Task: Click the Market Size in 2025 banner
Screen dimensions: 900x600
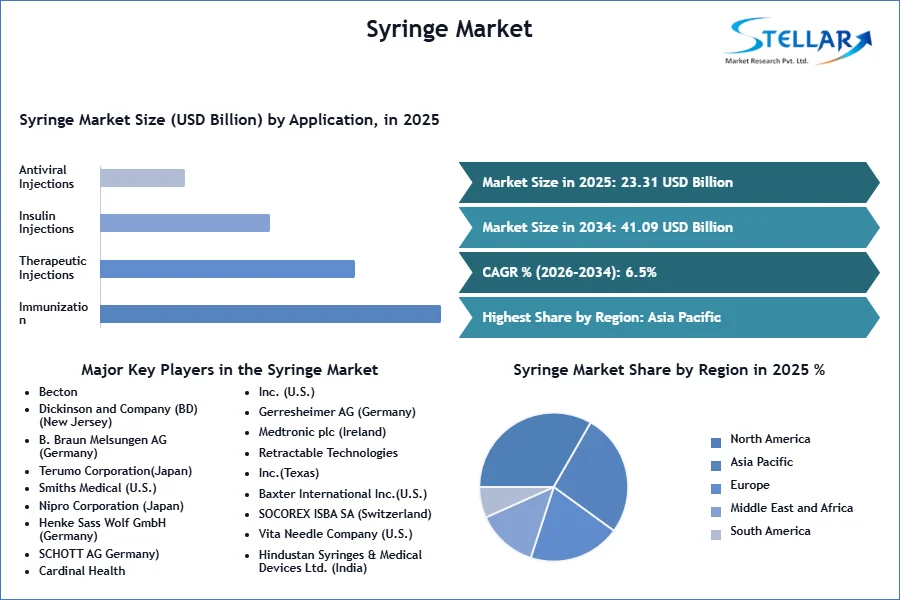Action: 669,183
